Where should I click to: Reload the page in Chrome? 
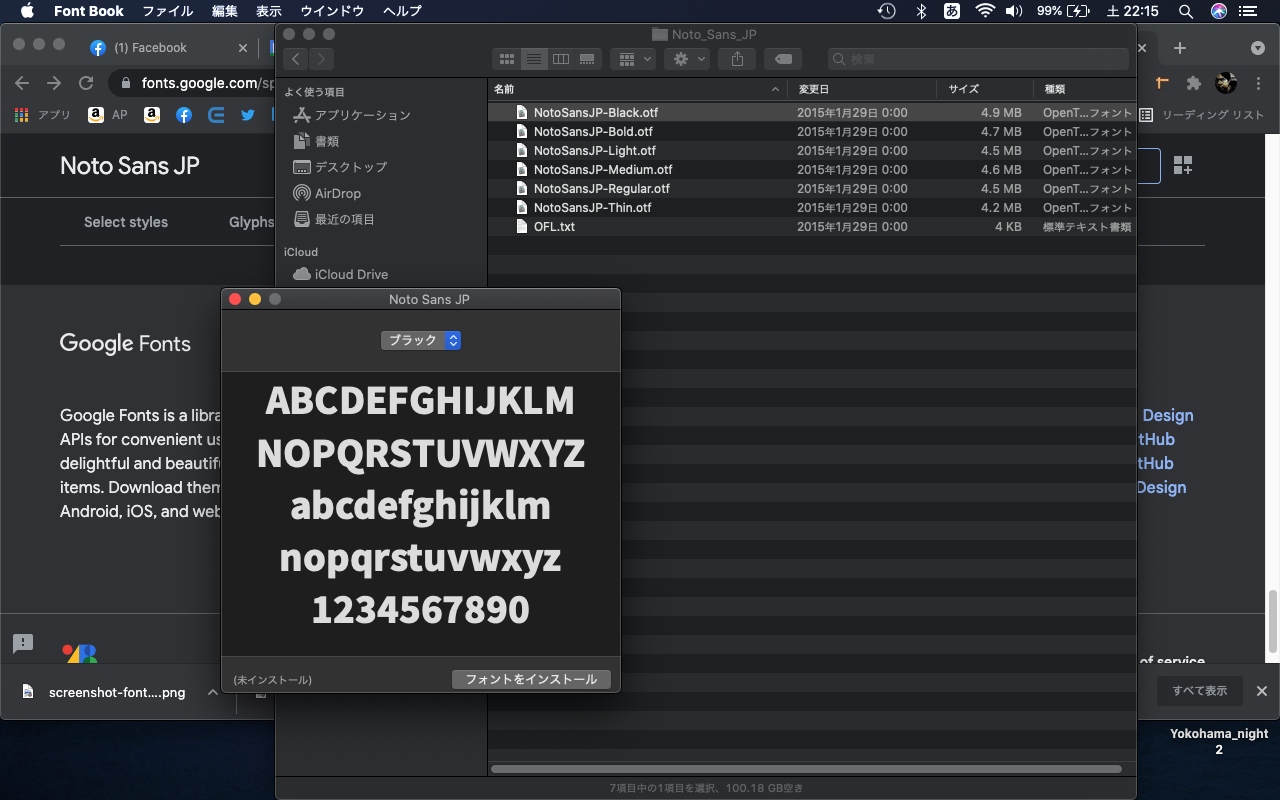(x=86, y=83)
